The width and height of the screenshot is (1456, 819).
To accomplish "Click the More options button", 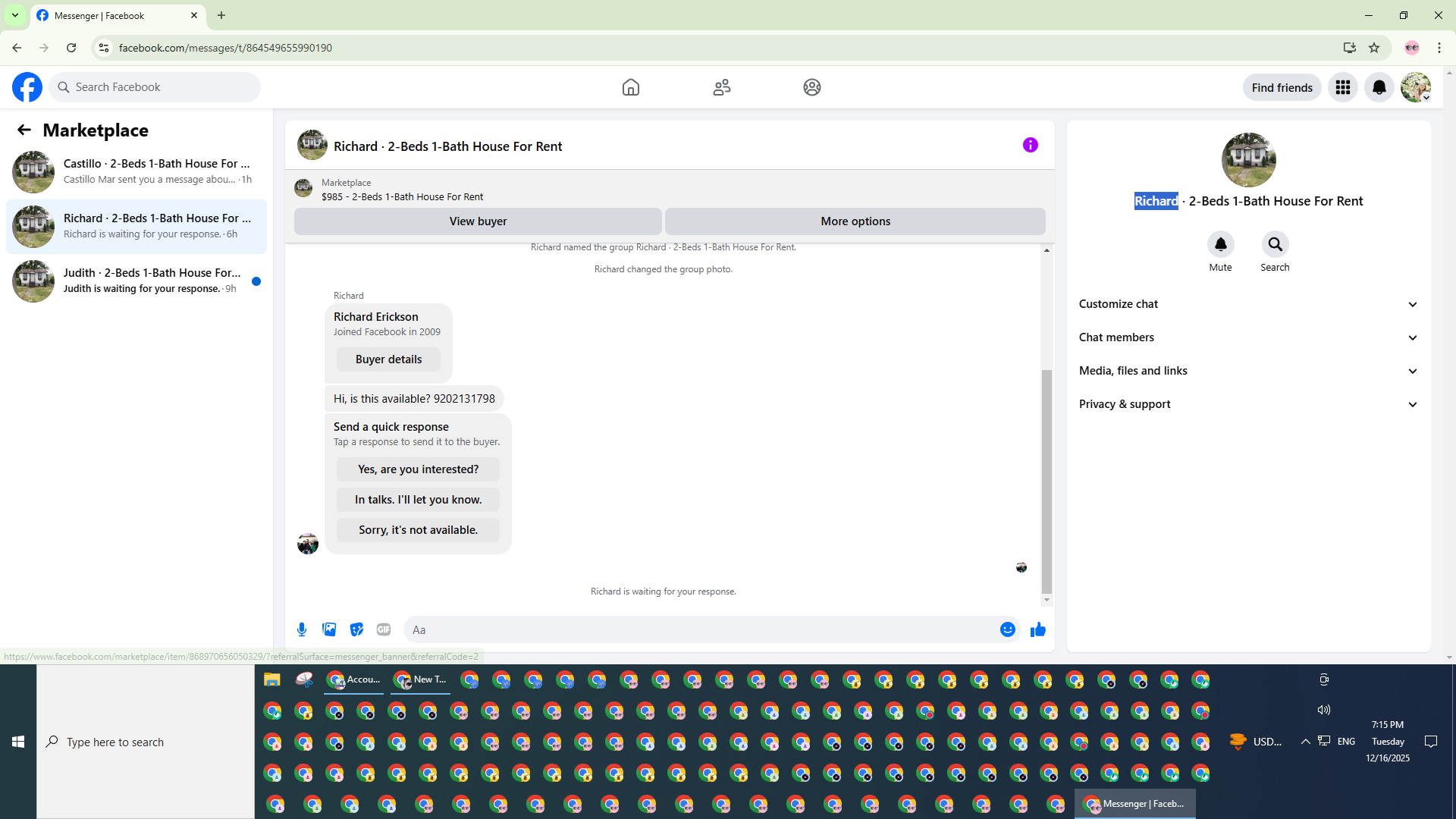I will pyautogui.click(x=855, y=221).
